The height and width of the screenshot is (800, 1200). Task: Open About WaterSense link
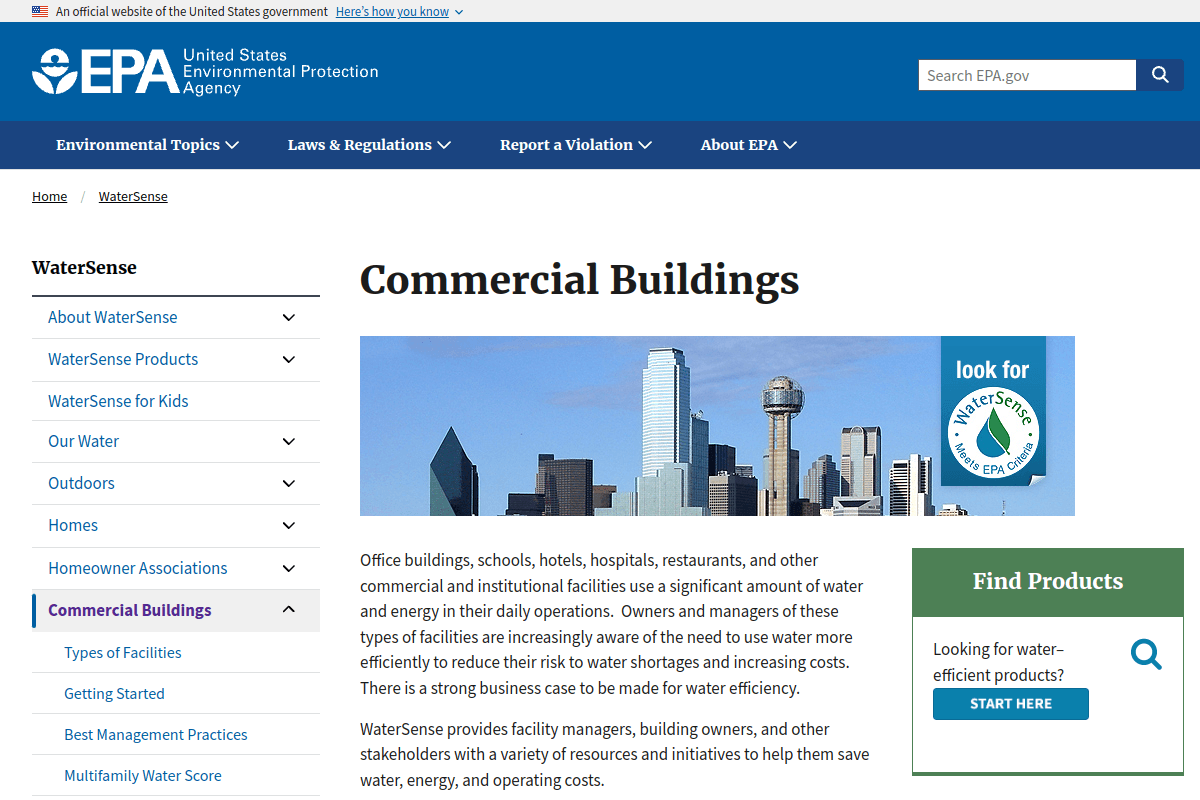click(113, 317)
